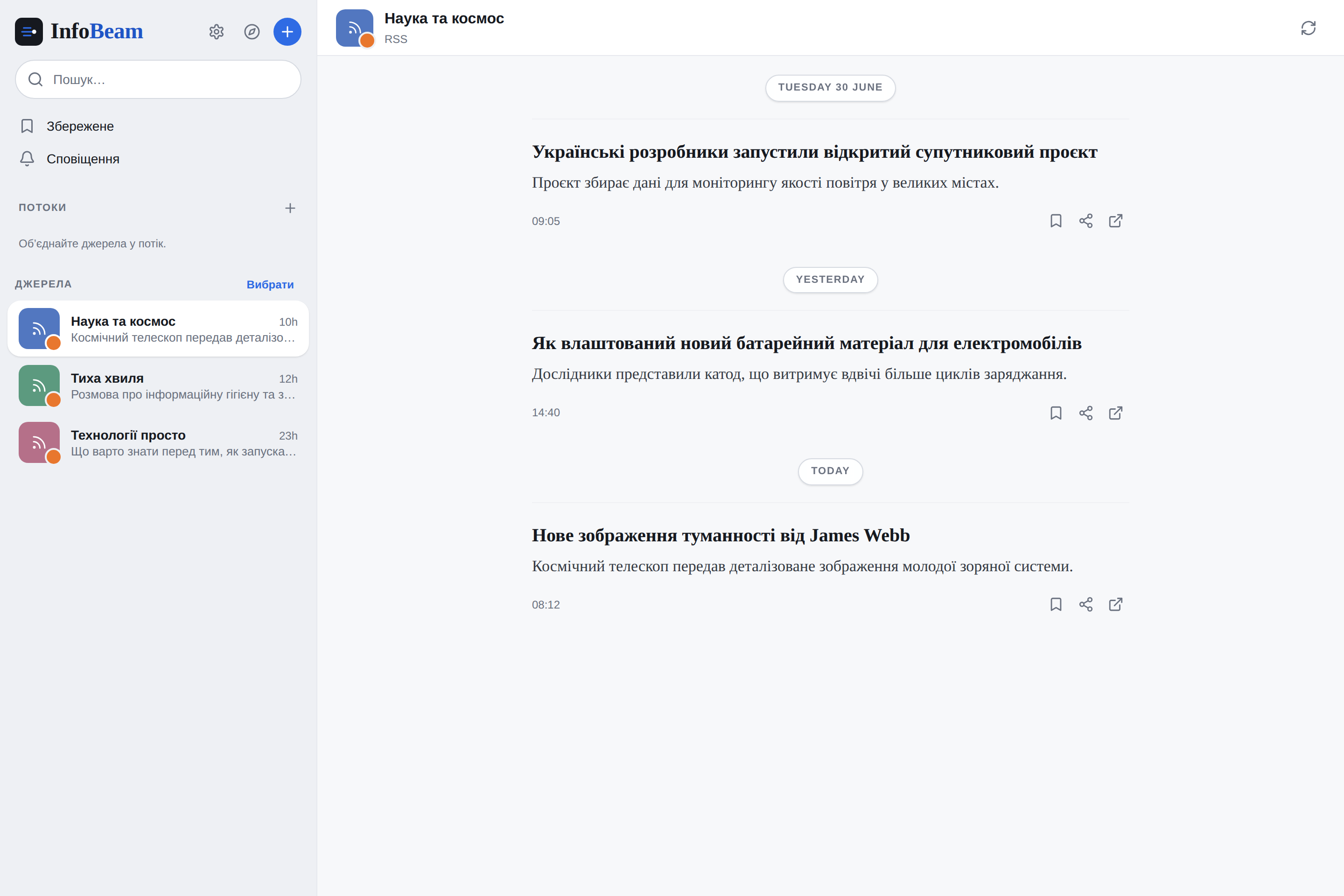Click the pink Технології просто RSS icon

[39, 442]
